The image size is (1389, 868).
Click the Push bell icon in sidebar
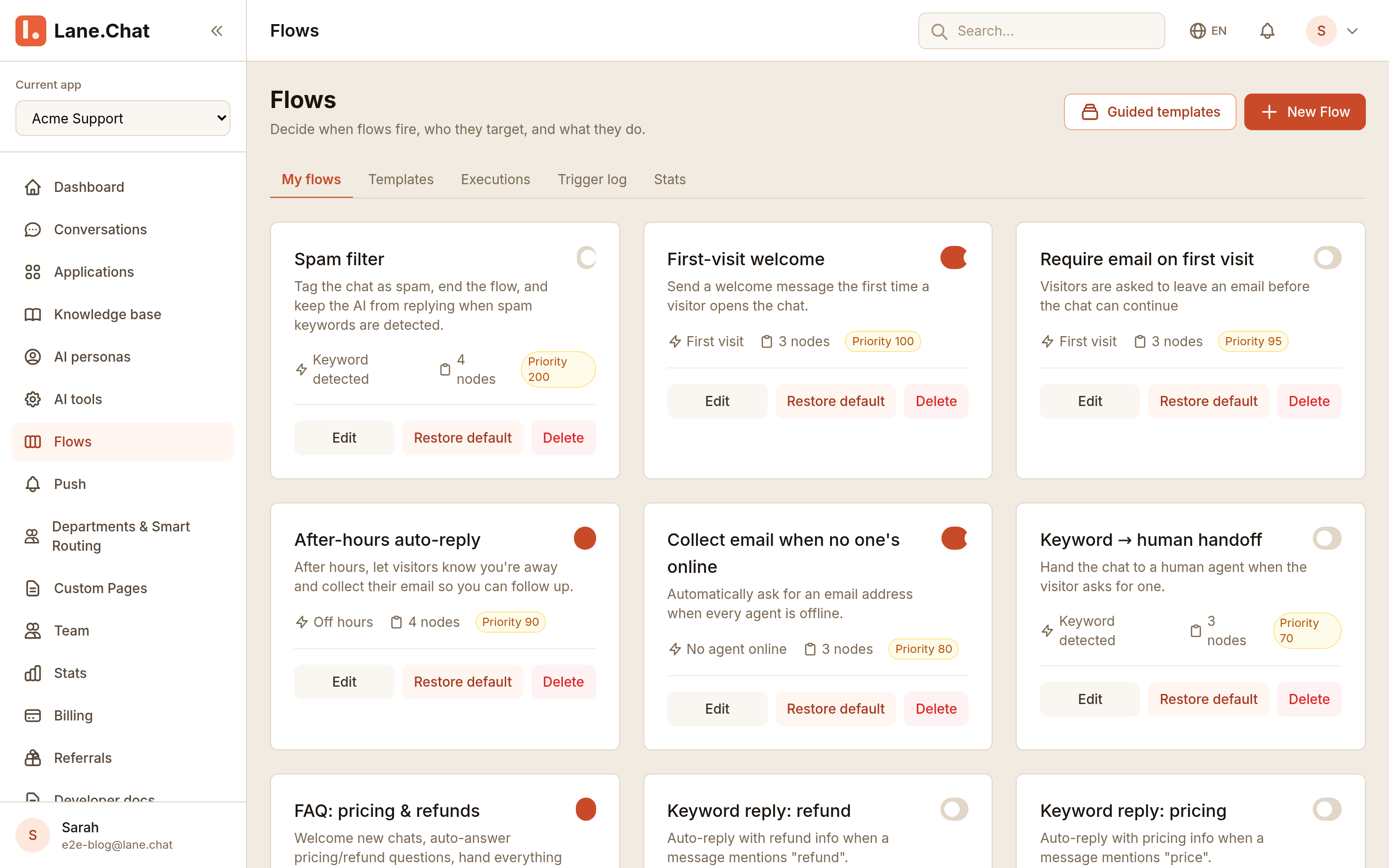tap(33, 485)
